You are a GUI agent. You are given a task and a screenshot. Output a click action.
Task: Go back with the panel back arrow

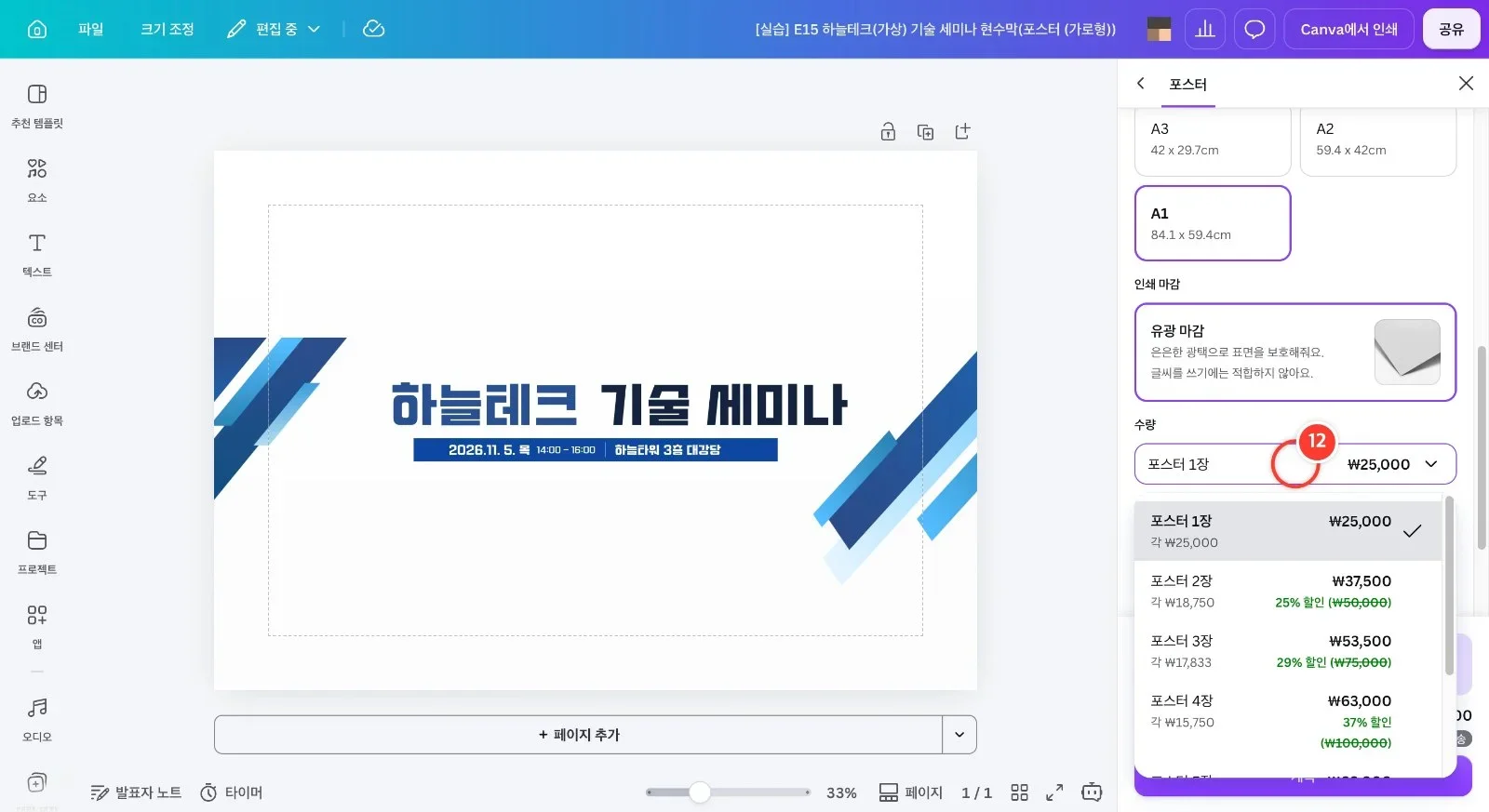1141,83
